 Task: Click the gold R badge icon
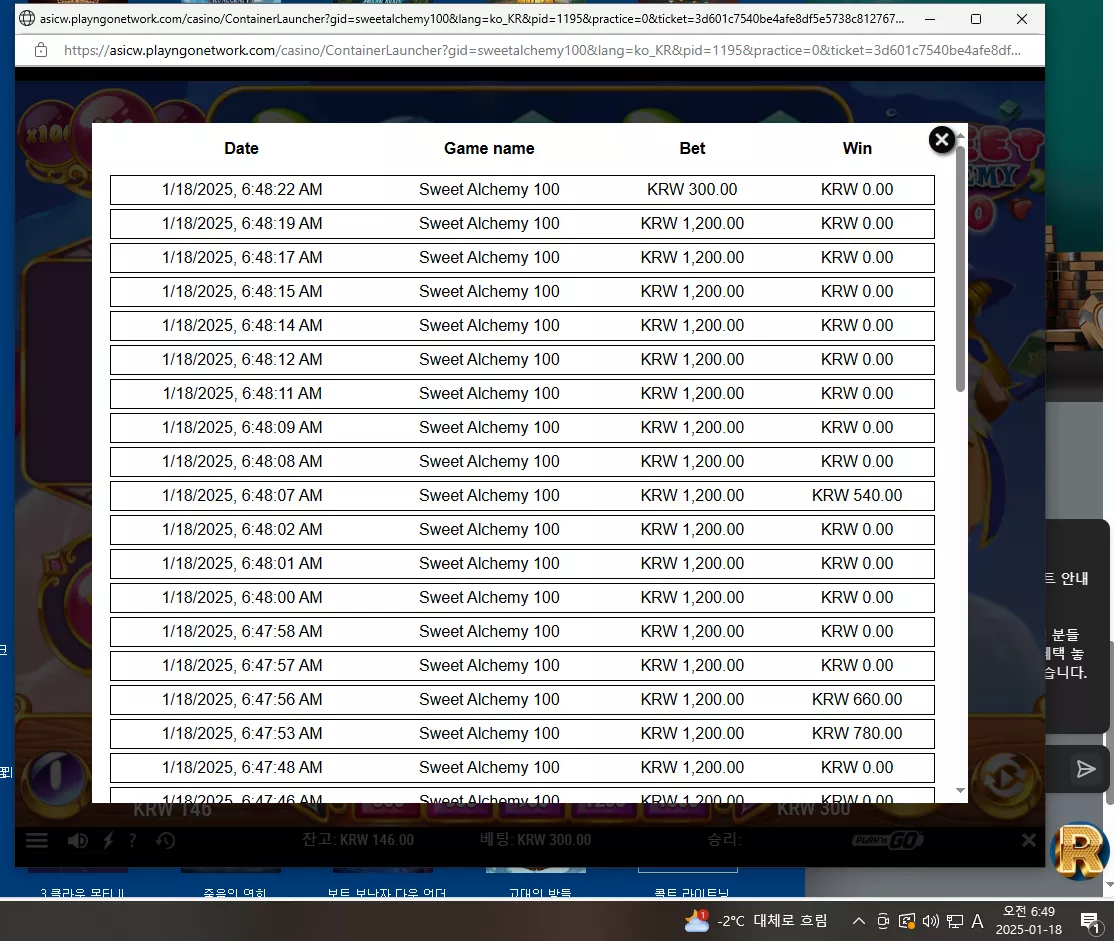pos(1080,850)
